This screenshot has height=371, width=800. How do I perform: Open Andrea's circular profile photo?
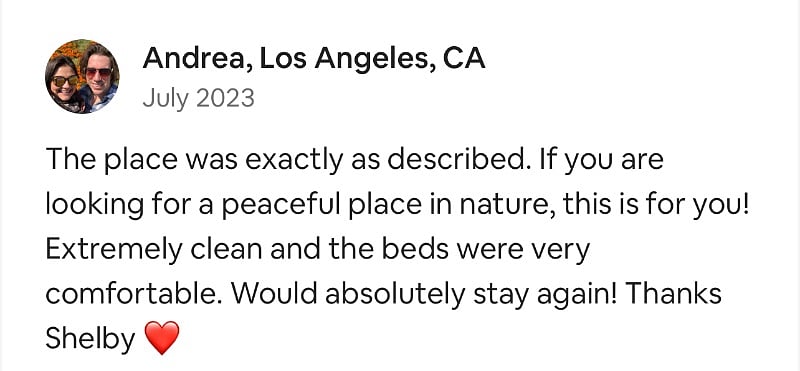click(x=82, y=76)
